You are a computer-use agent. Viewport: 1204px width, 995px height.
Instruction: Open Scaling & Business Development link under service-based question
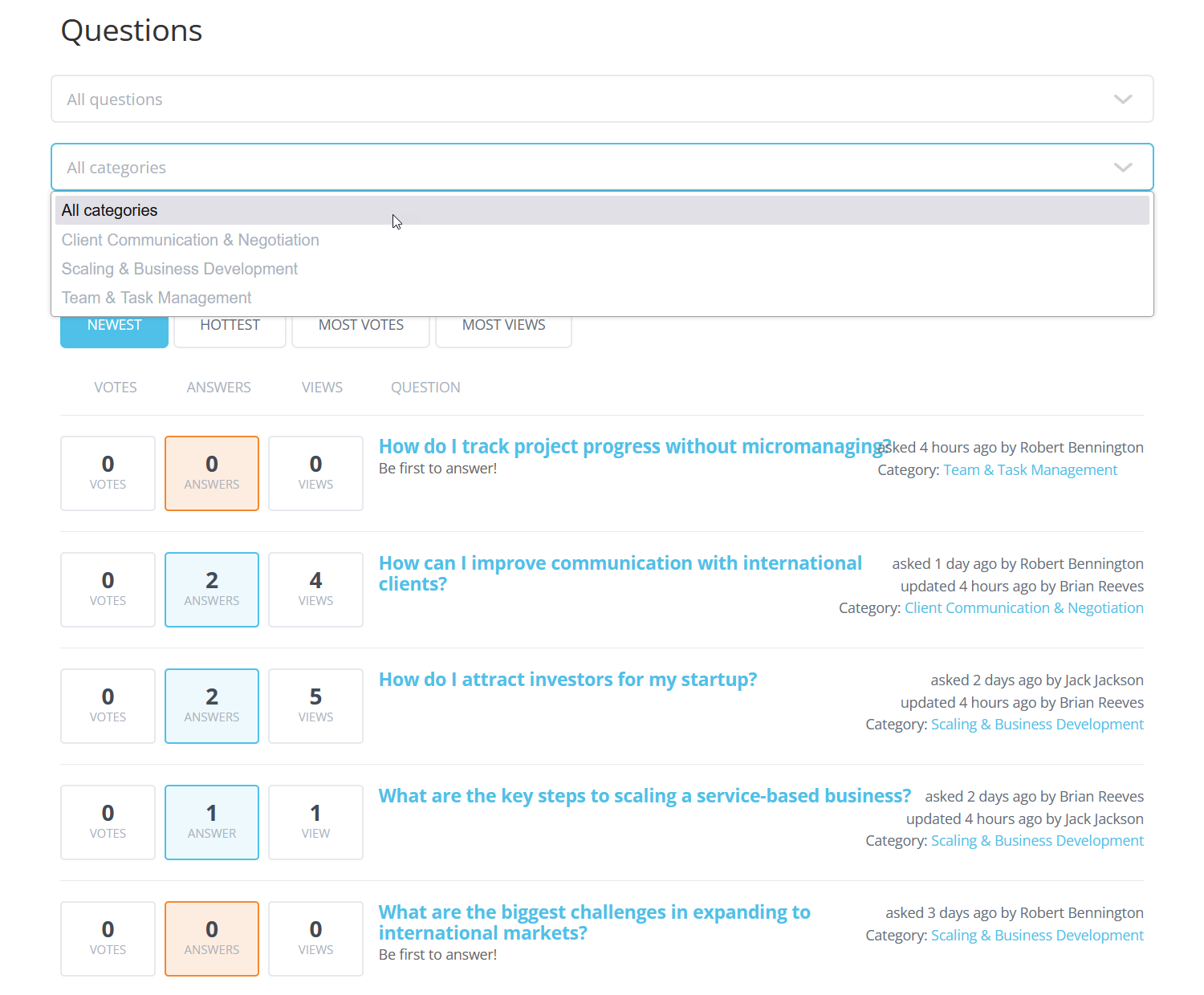[x=1037, y=841]
